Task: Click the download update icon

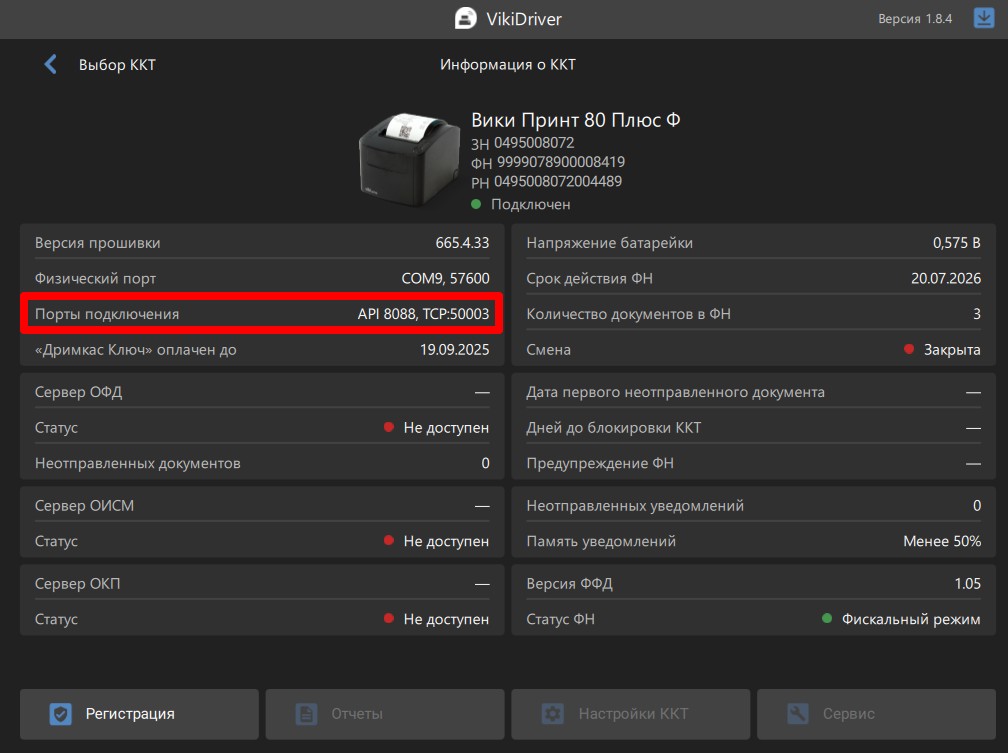Action: tap(983, 19)
